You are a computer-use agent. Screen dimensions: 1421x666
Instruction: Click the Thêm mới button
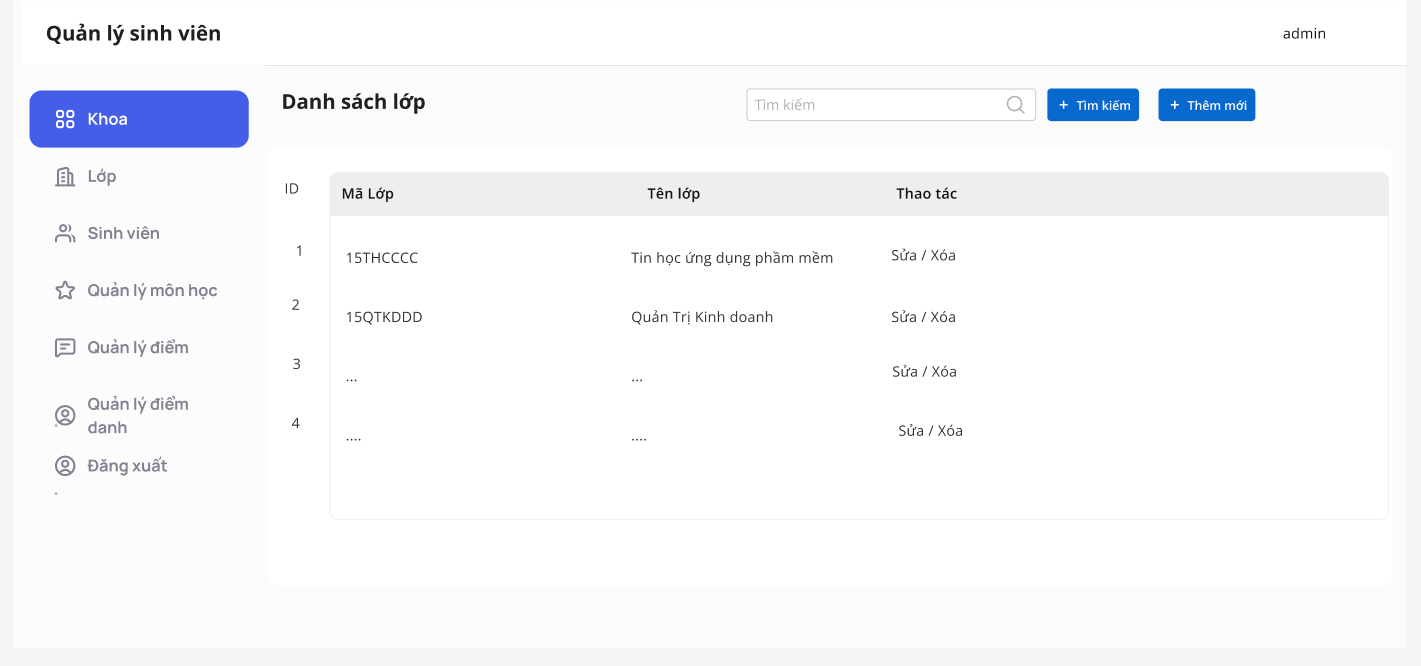tap(1207, 105)
